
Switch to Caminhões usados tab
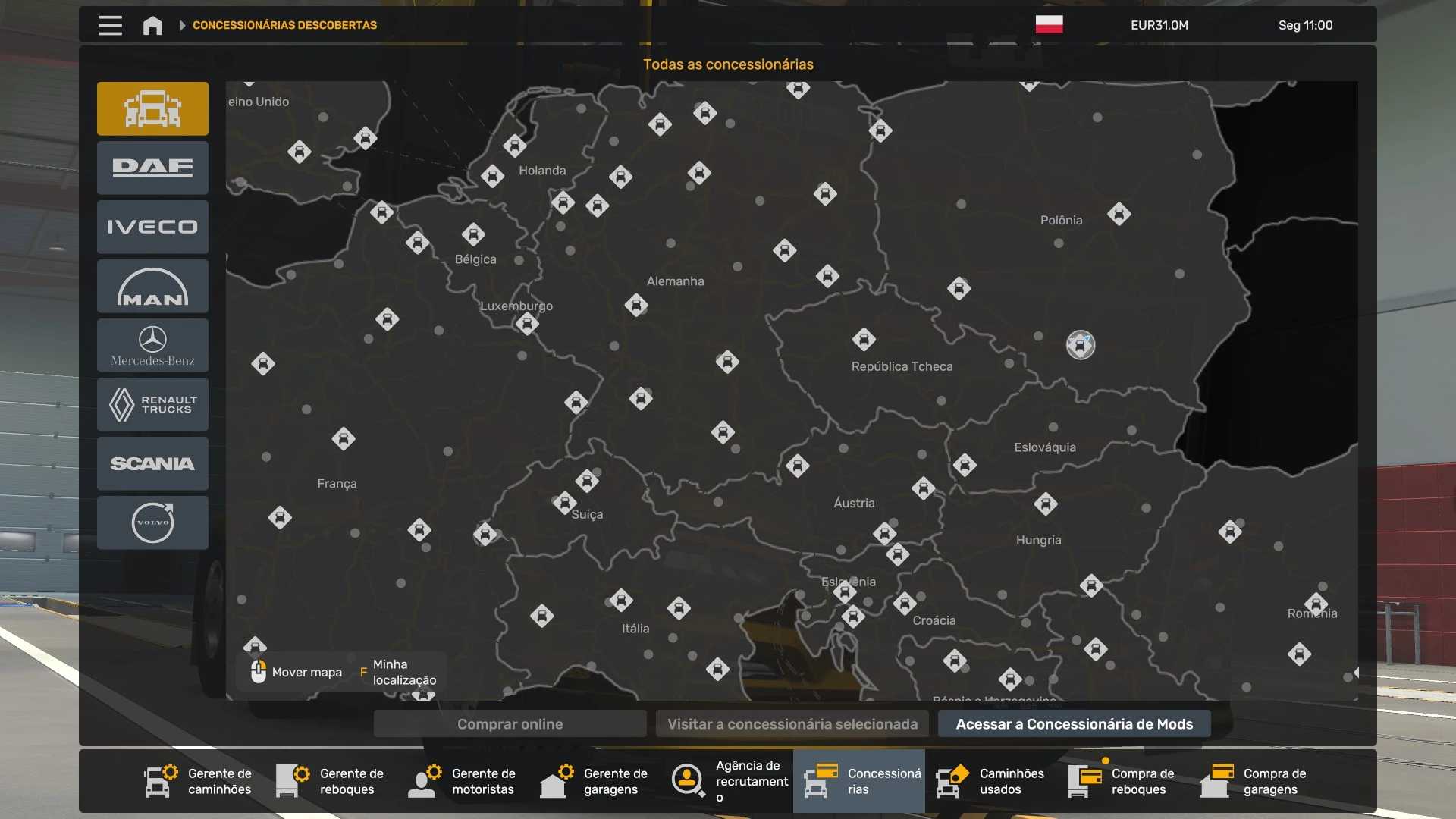991,781
